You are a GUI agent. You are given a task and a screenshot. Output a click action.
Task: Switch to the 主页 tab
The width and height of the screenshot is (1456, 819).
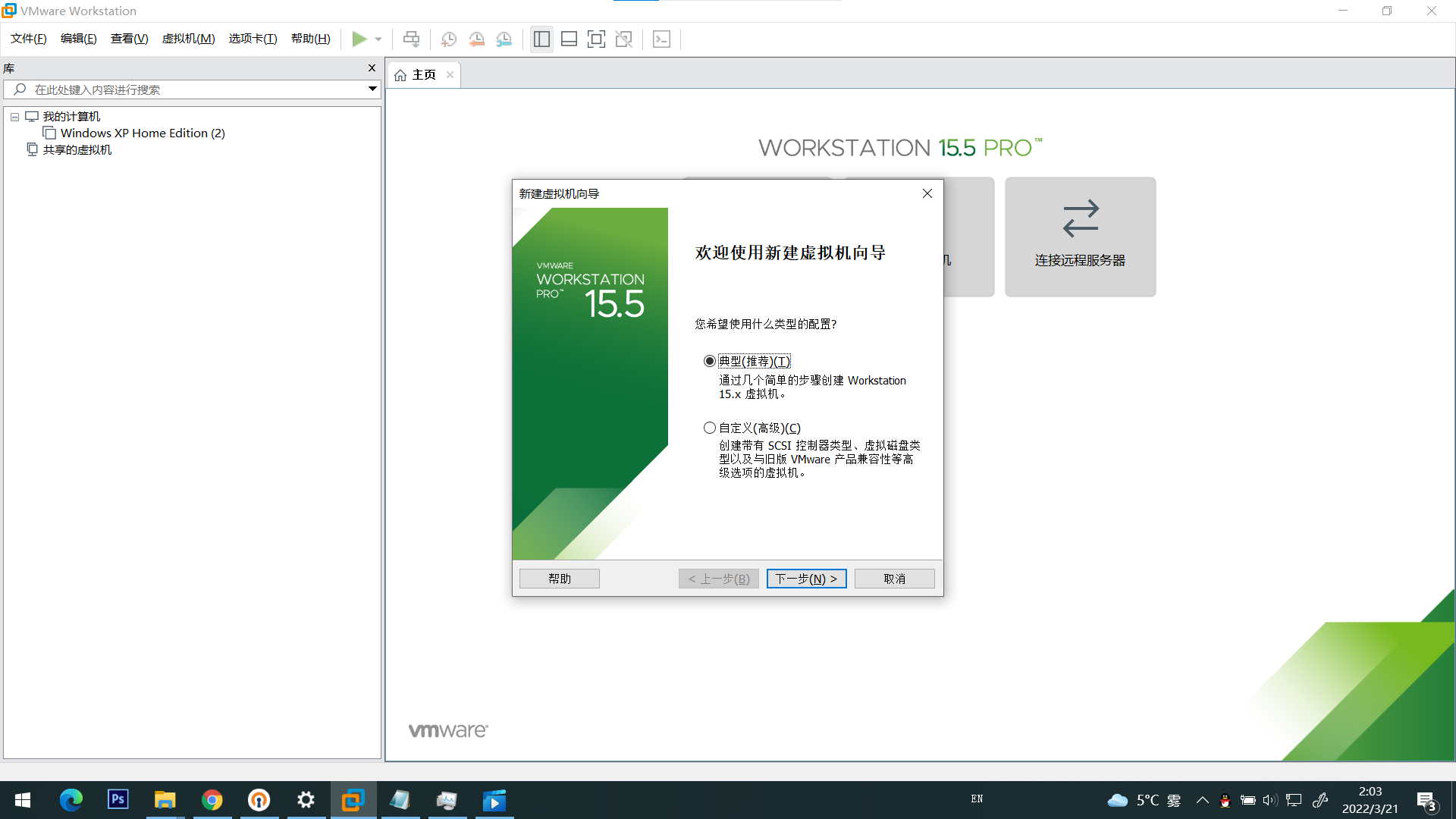(423, 74)
